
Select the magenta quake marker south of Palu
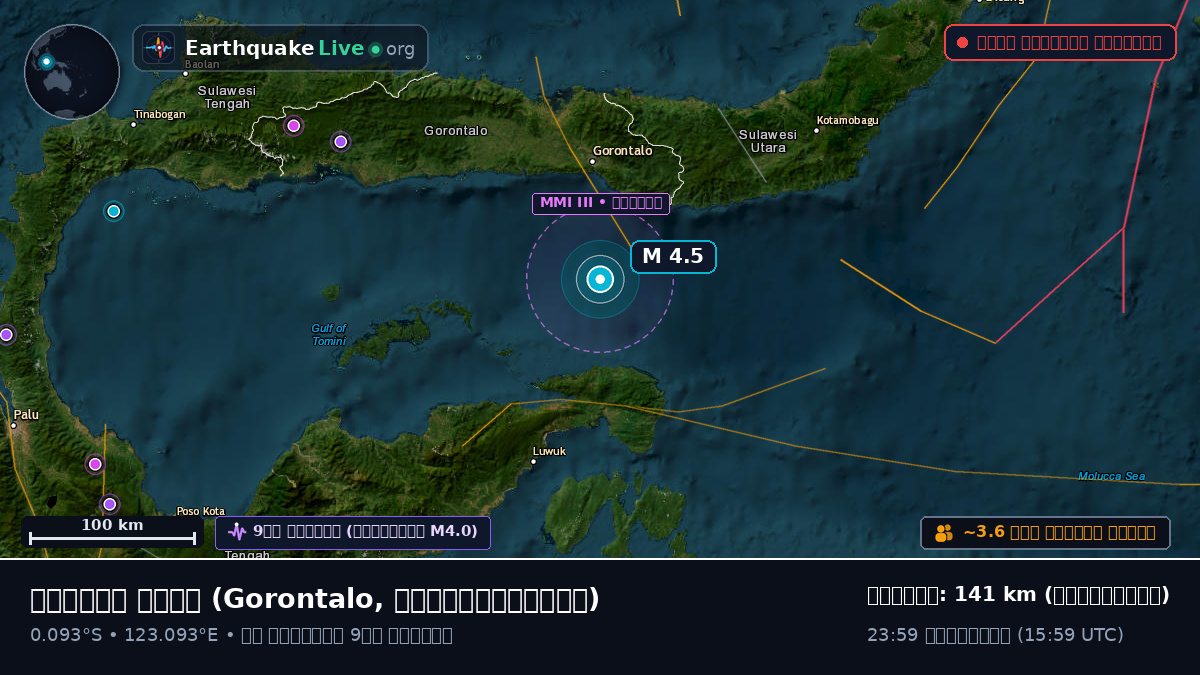click(x=95, y=464)
